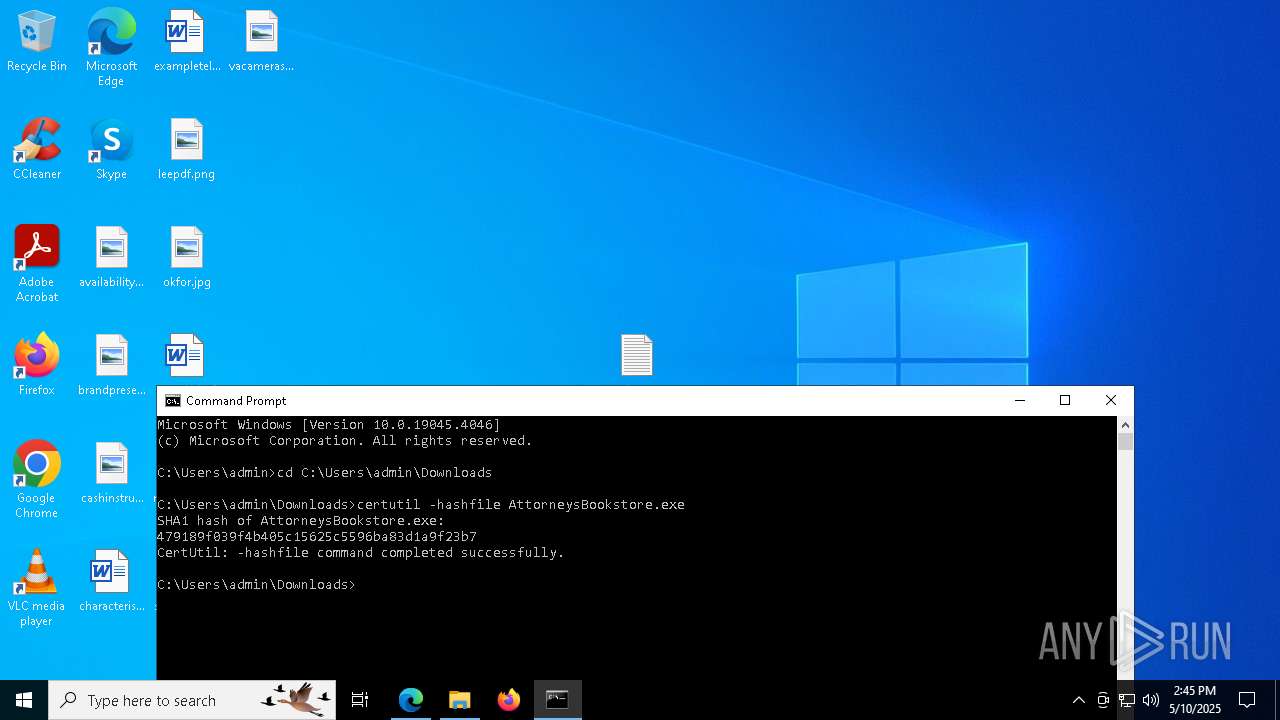Image resolution: width=1280 pixels, height=720 pixels.
Task: Open the clock showing 2:45 PM
Action: pos(1195,700)
